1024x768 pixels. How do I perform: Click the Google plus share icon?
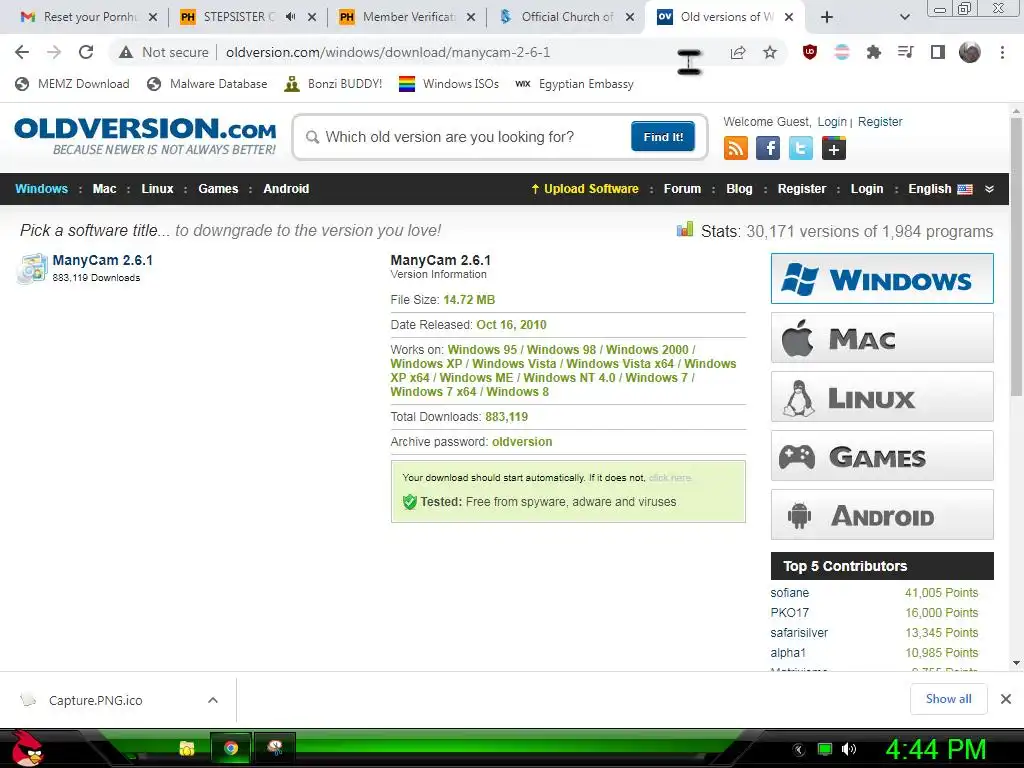(833, 148)
